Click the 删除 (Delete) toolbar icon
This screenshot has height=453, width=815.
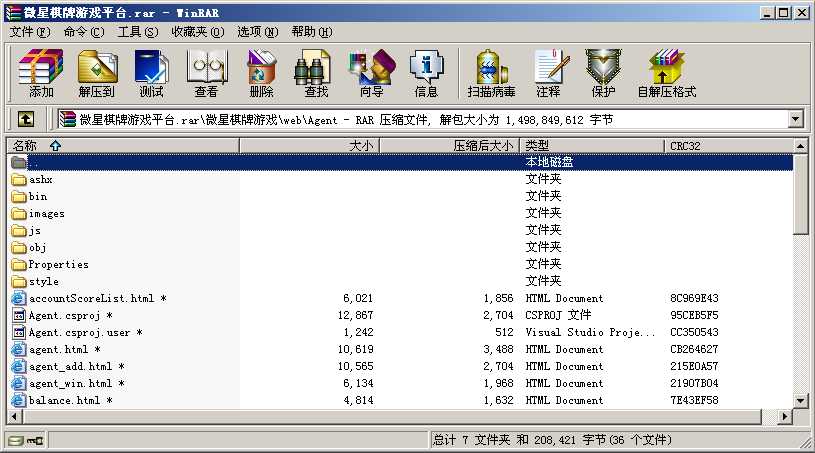(x=261, y=73)
